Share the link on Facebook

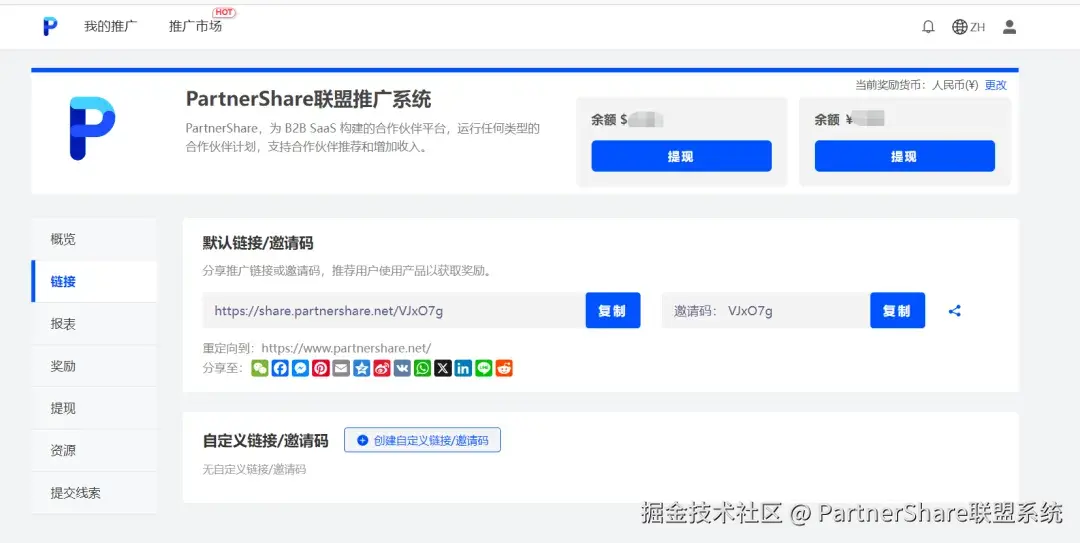pyautogui.click(x=280, y=369)
